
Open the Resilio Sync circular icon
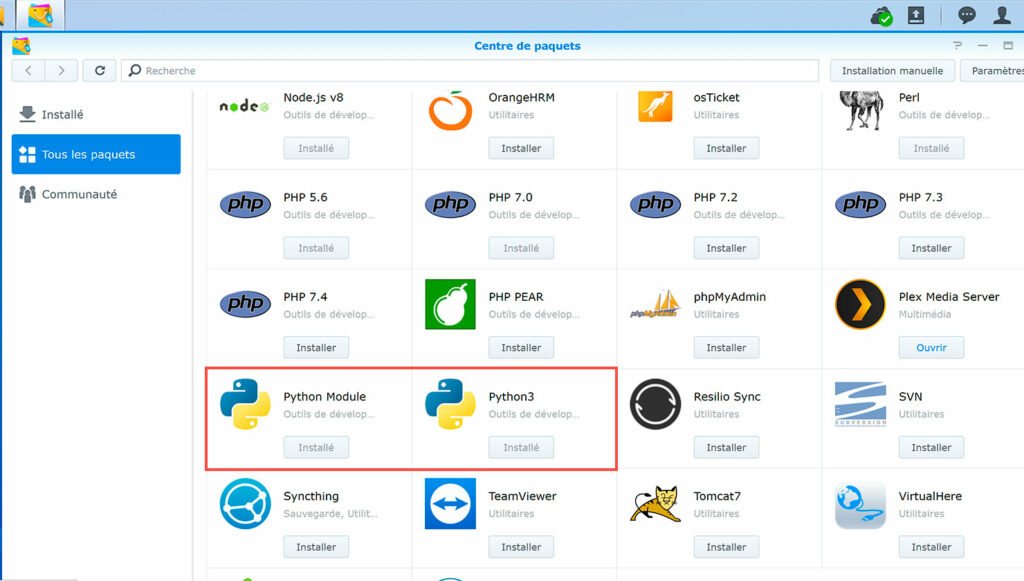point(655,404)
